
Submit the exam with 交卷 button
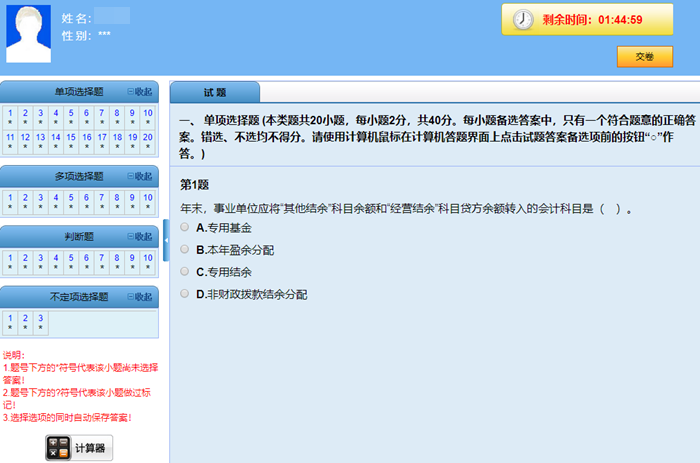(x=645, y=57)
